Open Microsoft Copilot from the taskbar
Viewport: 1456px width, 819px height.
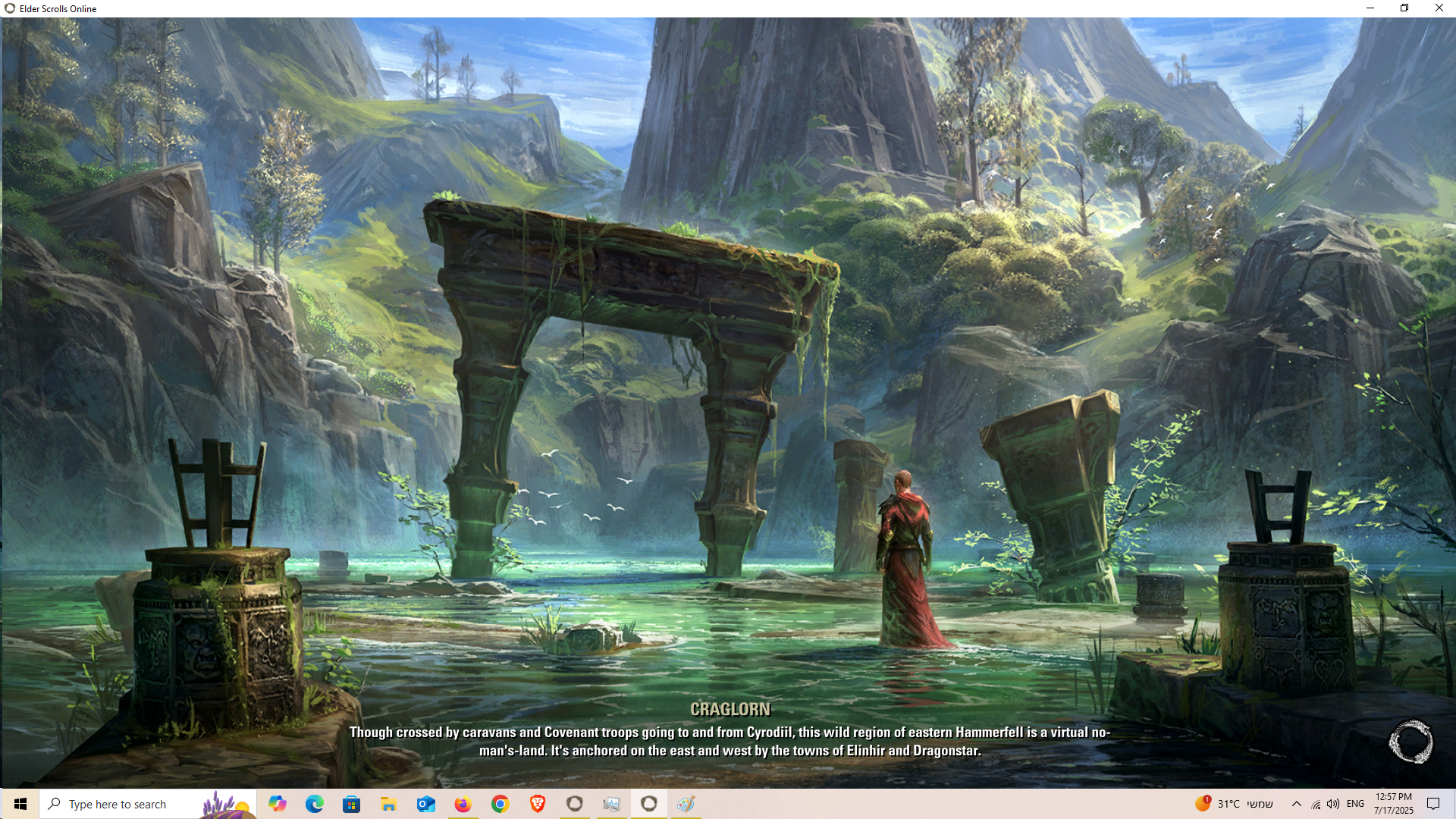(x=278, y=804)
